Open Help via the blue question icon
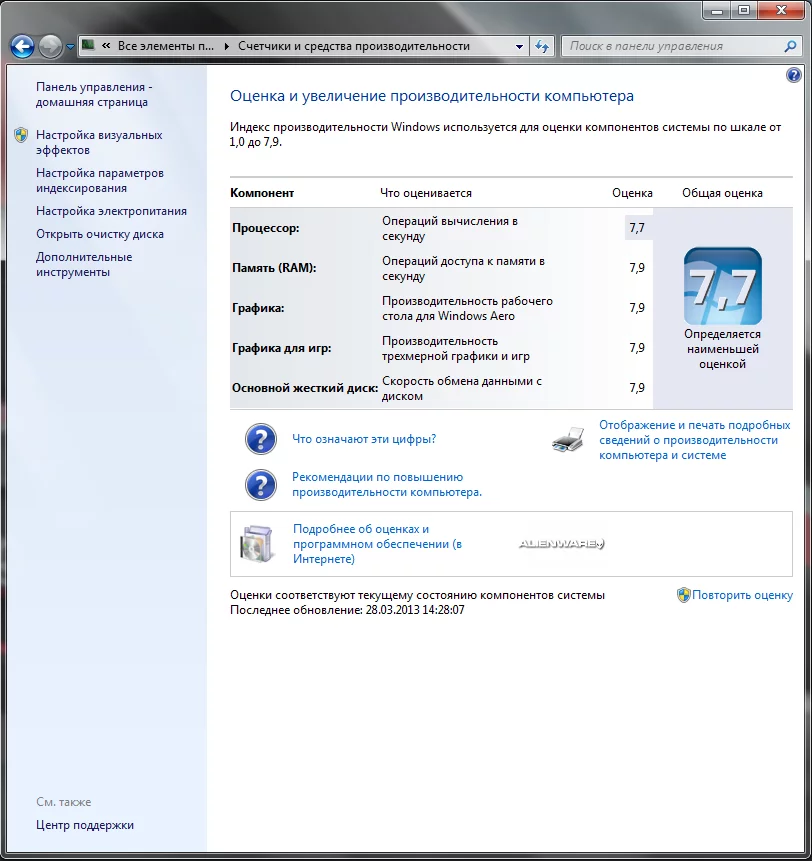The width and height of the screenshot is (812, 861). click(x=793, y=75)
